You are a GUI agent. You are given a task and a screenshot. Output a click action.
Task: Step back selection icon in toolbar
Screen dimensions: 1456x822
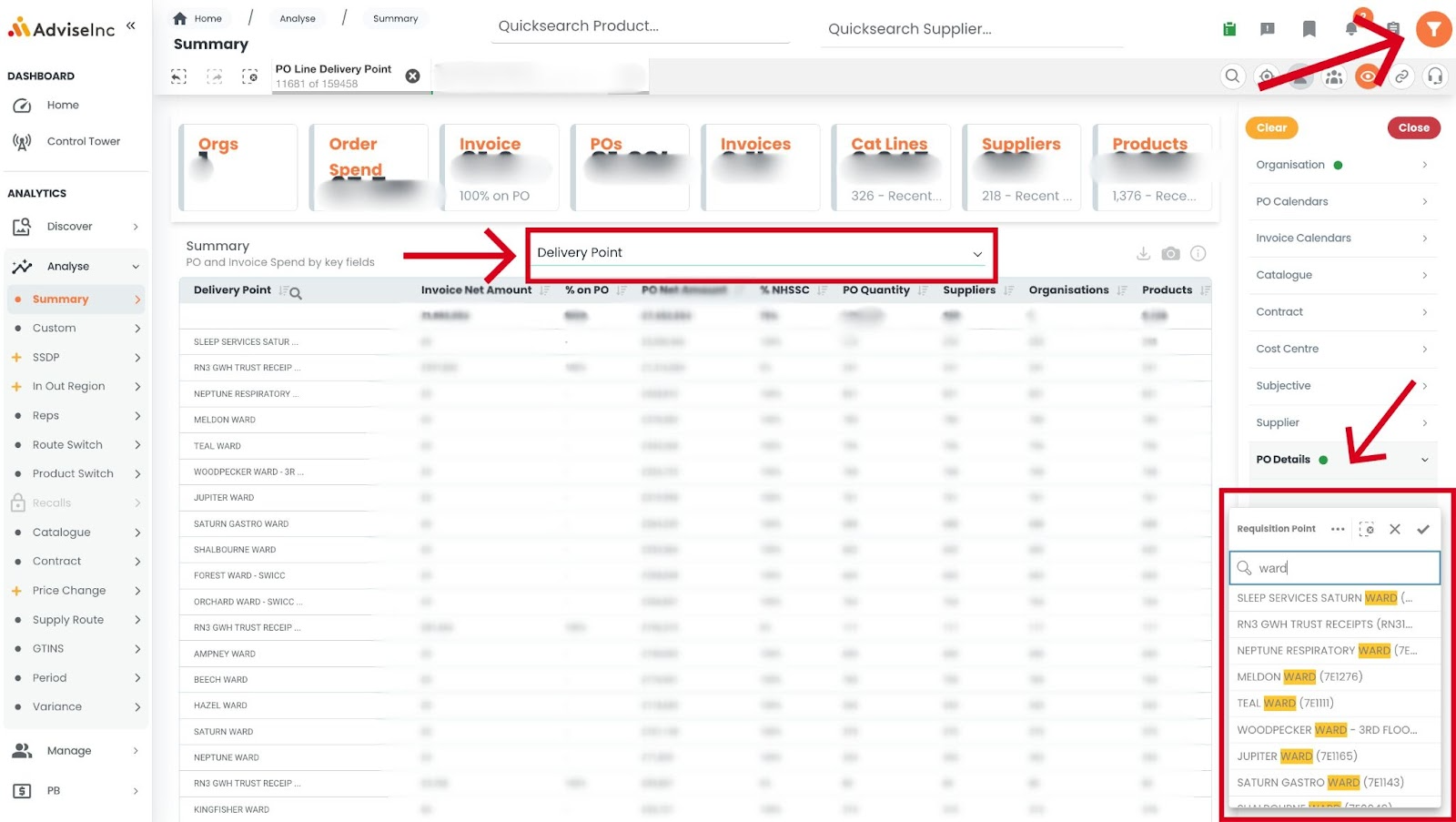(x=179, y=76)
